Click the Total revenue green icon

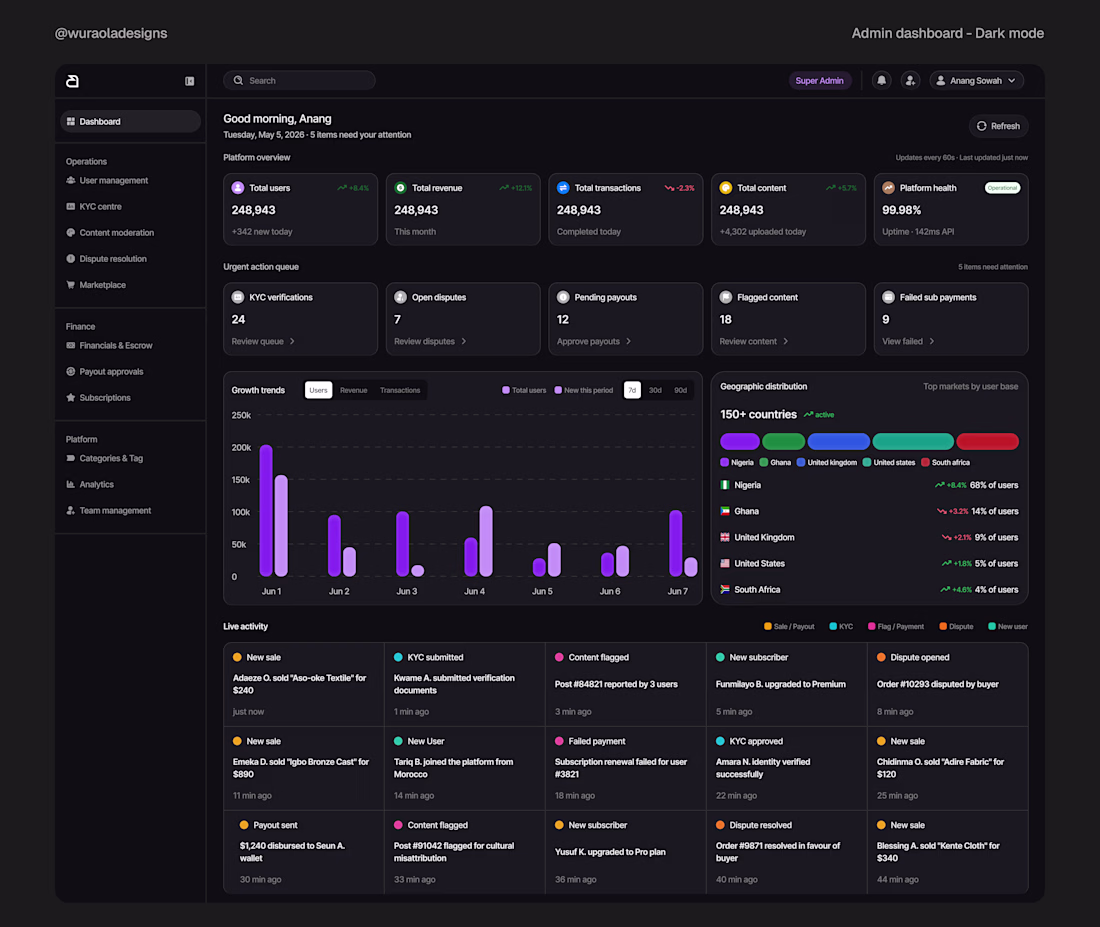(401, 188)
